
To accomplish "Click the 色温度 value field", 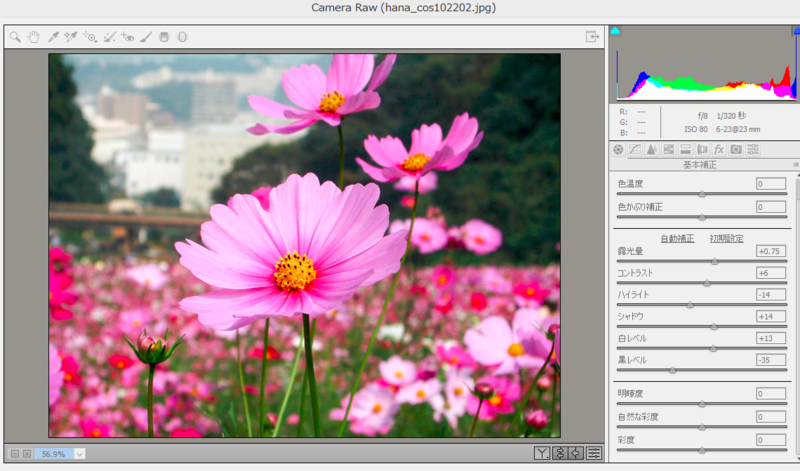I will coord(771,184).
